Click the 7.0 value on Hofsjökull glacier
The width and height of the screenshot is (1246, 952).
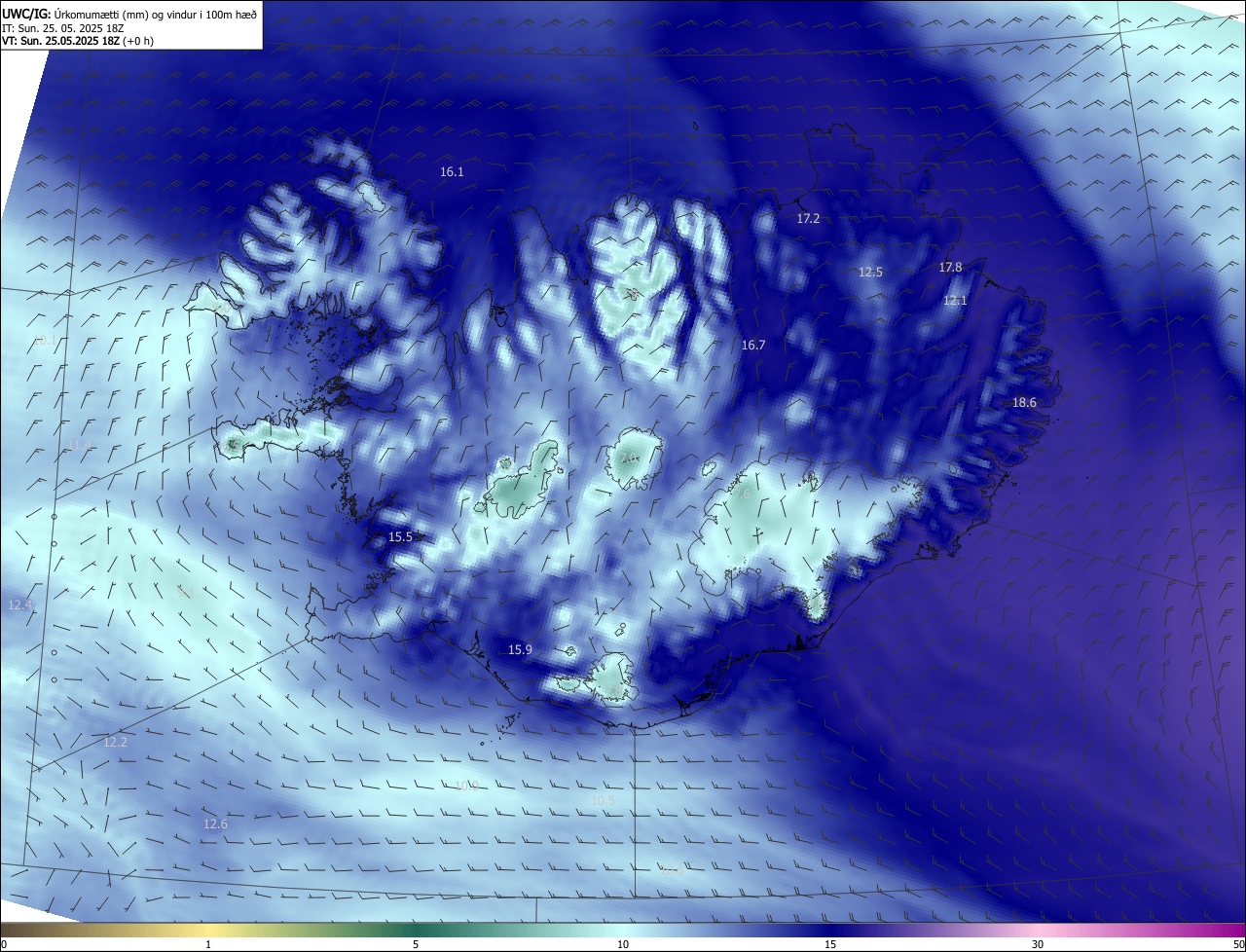(x=630, y=458)
